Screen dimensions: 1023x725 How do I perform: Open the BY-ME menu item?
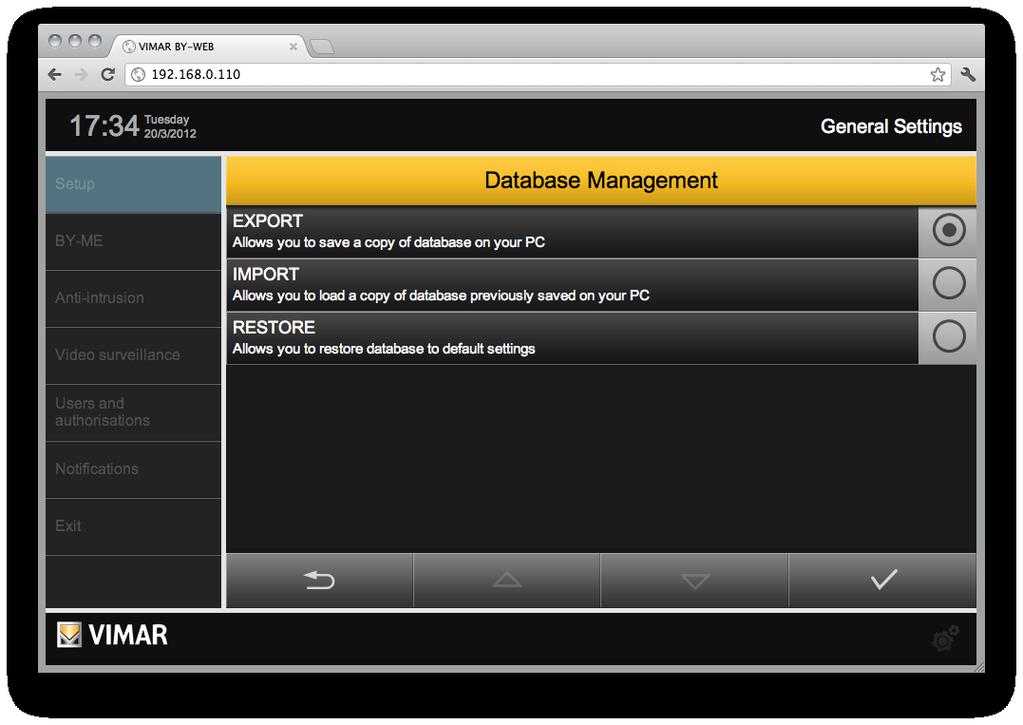[133, 241]
